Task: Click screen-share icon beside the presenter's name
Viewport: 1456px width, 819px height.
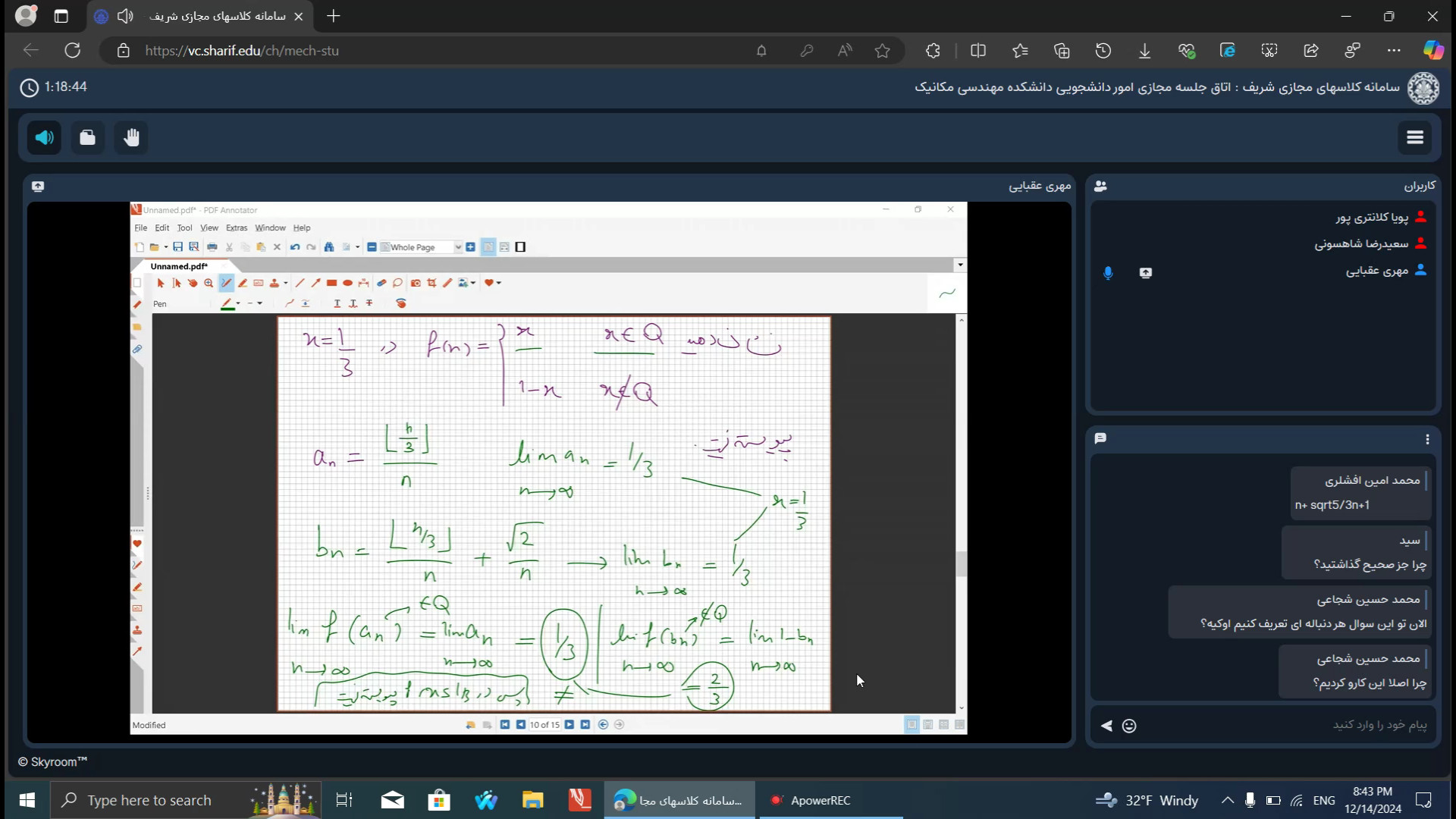Action: click(1145, 272)
